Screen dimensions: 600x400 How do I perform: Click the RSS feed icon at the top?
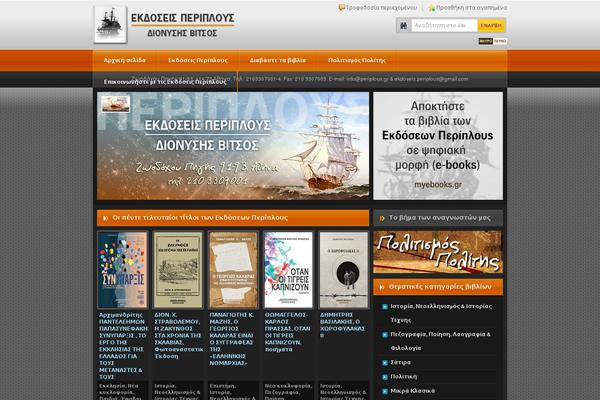(341, 7)
